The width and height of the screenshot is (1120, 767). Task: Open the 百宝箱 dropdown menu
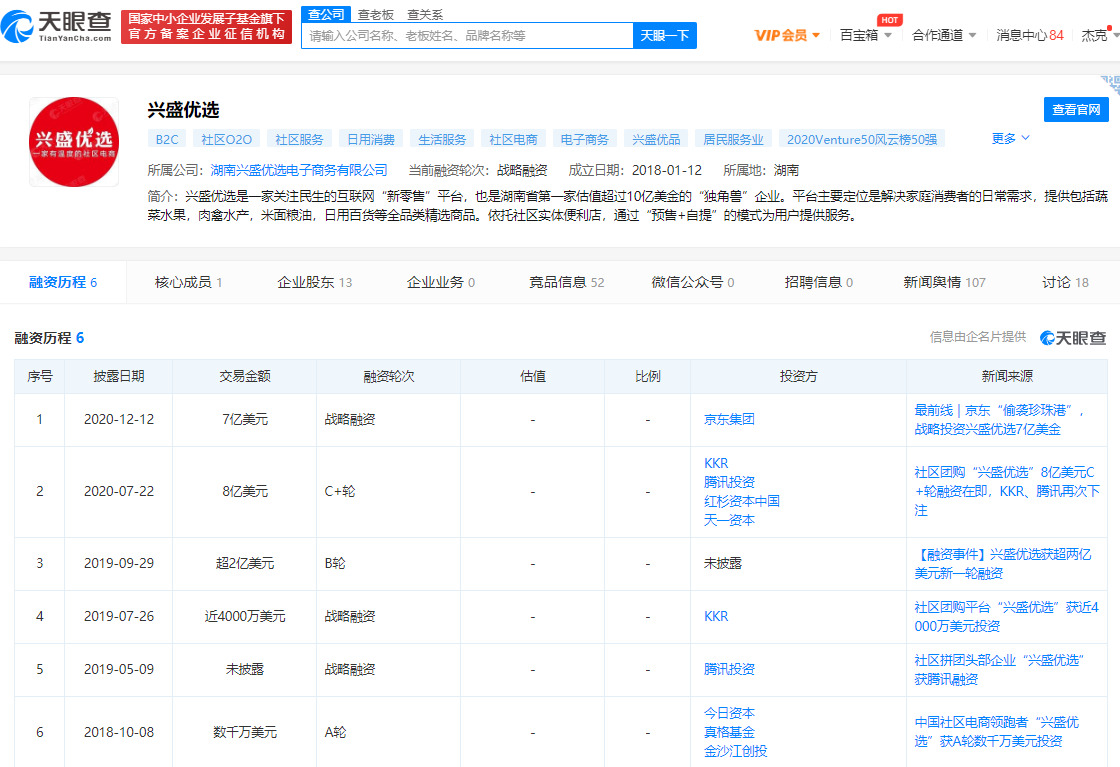coord(866,35)
